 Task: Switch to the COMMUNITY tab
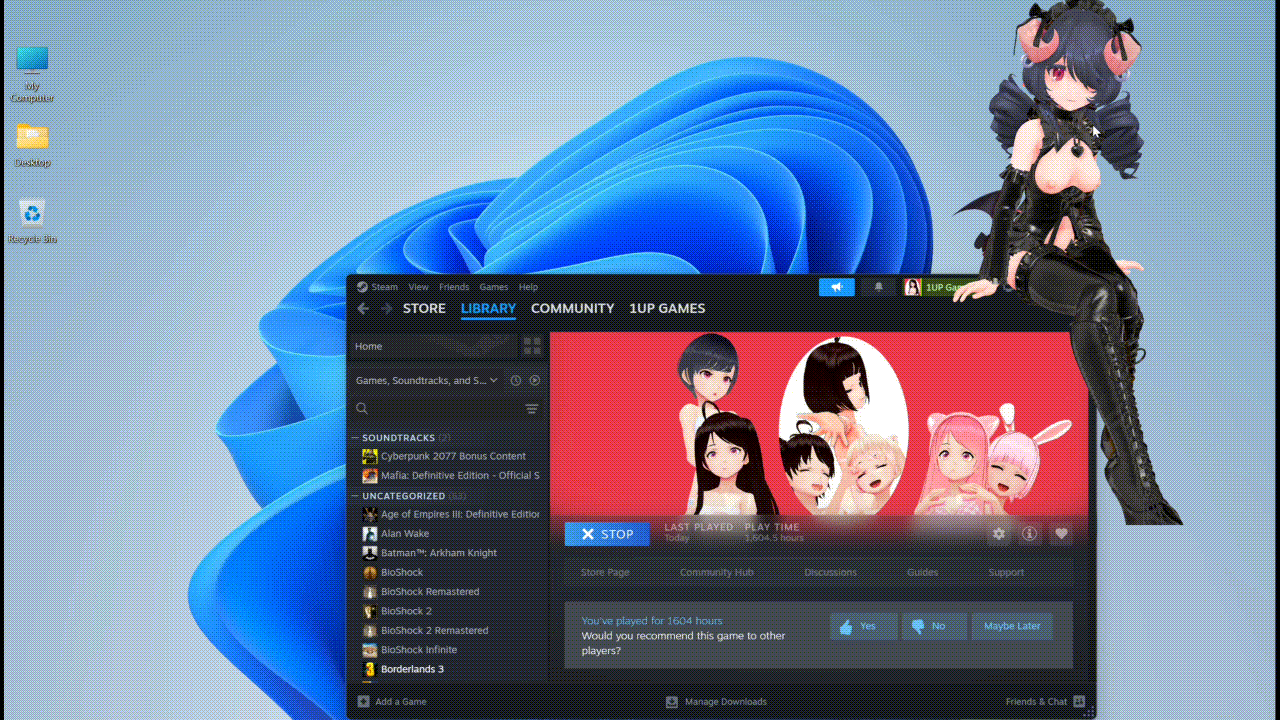click(572, 309)
